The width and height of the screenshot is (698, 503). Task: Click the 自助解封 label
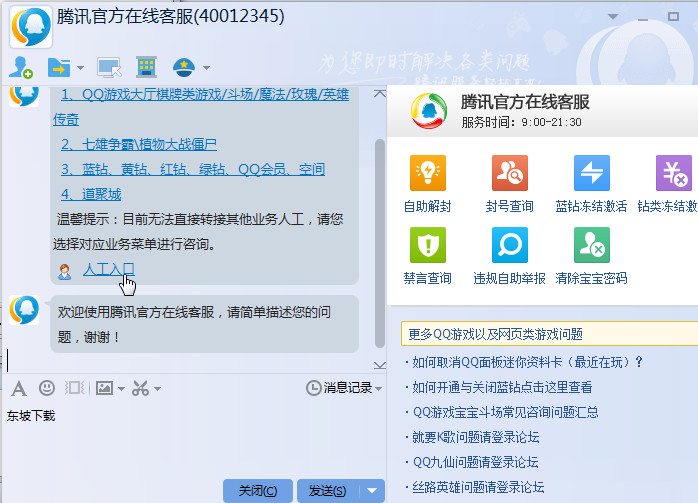(x=427, y=206)
